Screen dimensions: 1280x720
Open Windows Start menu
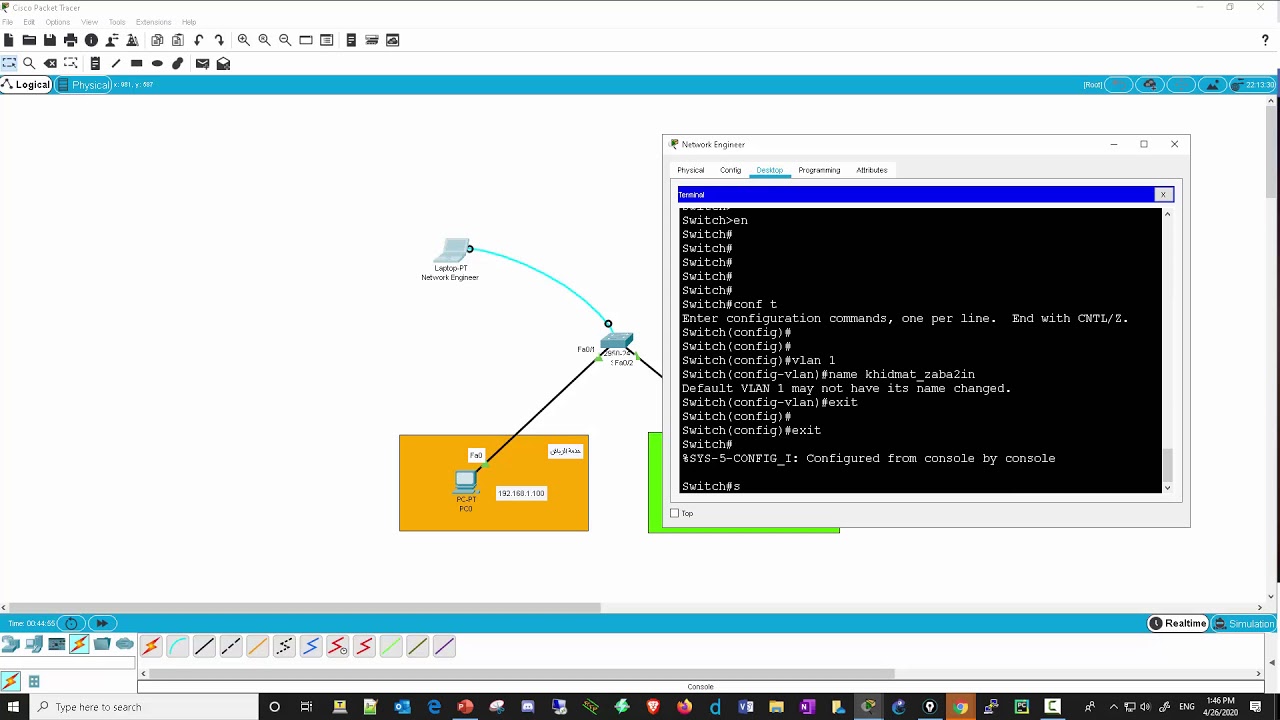coord(13,707)
